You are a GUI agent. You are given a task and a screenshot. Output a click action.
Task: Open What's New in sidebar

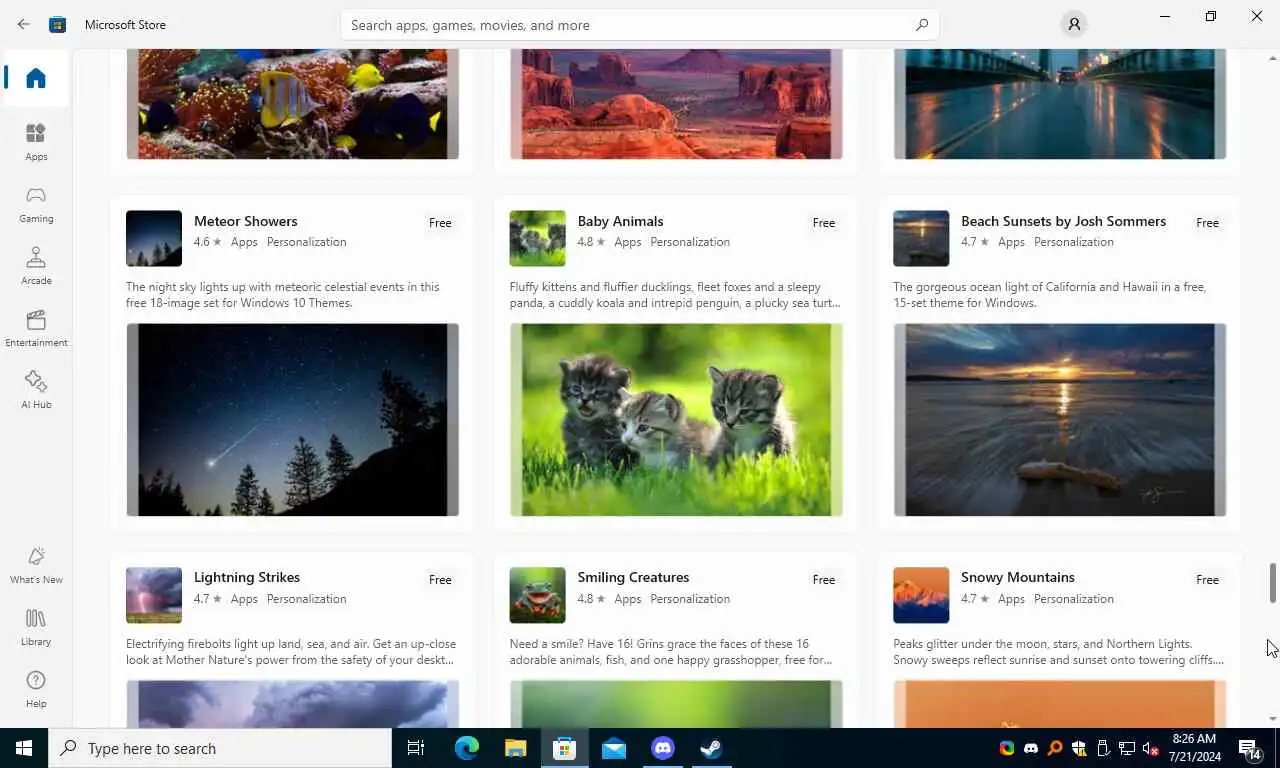pyautogui.click(x=36, y=565)
